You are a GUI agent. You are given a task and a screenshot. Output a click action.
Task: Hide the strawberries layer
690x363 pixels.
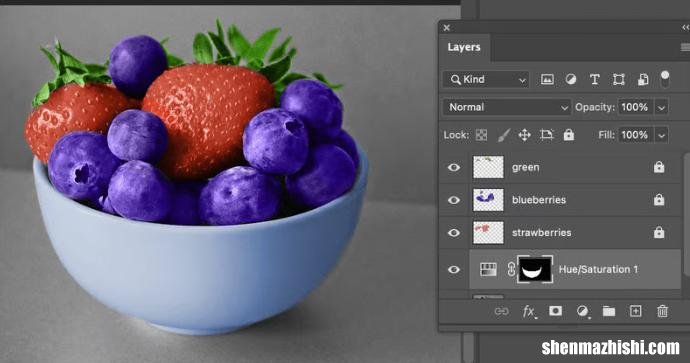[x=454, y=232]
